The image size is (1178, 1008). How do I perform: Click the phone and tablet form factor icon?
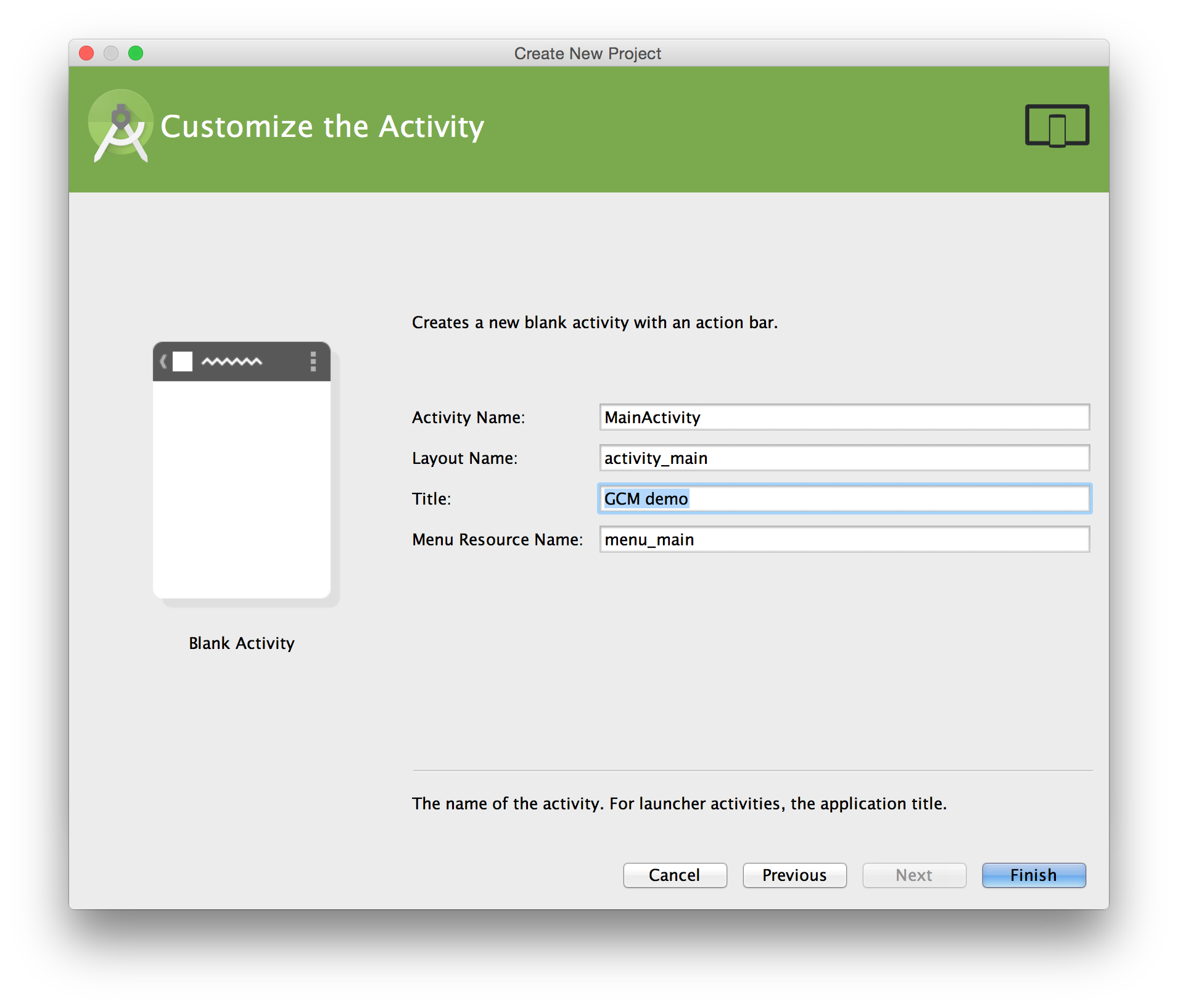tap(1056, 126)
